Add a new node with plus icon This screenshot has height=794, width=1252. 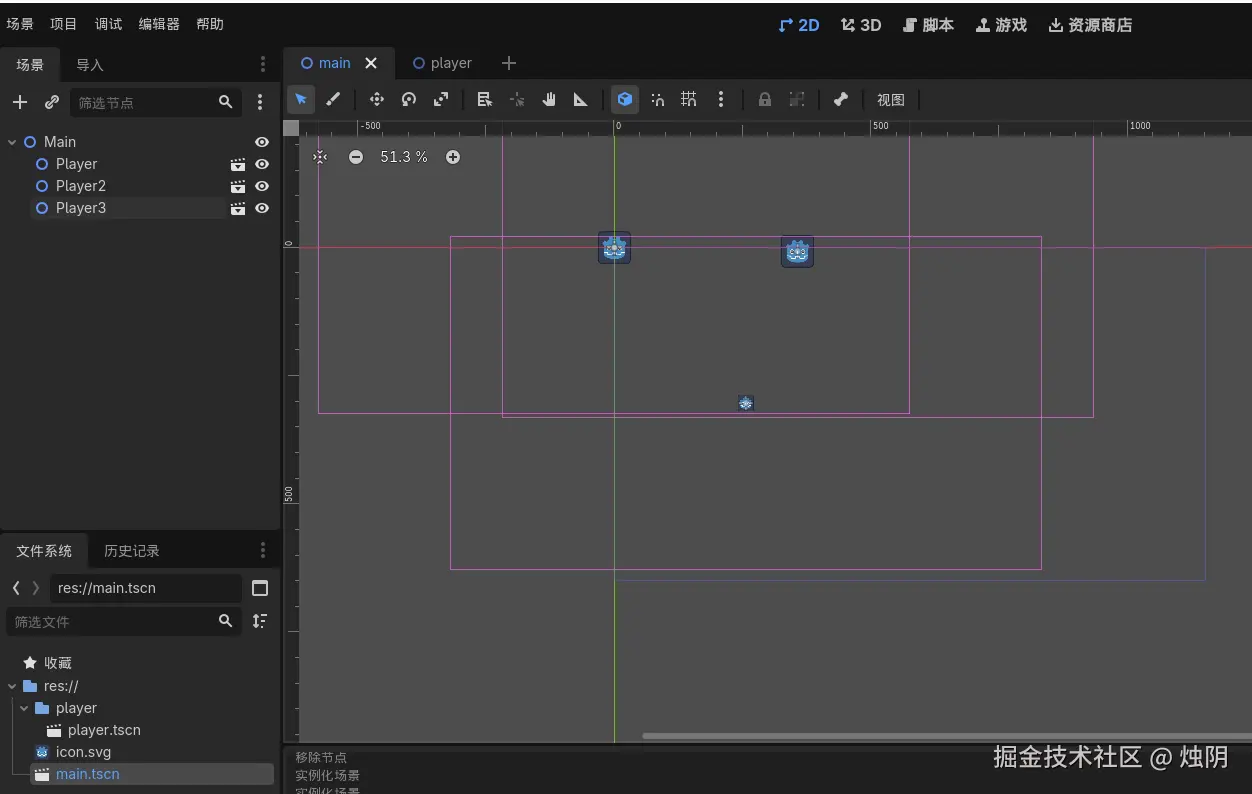tap(20, 102)
